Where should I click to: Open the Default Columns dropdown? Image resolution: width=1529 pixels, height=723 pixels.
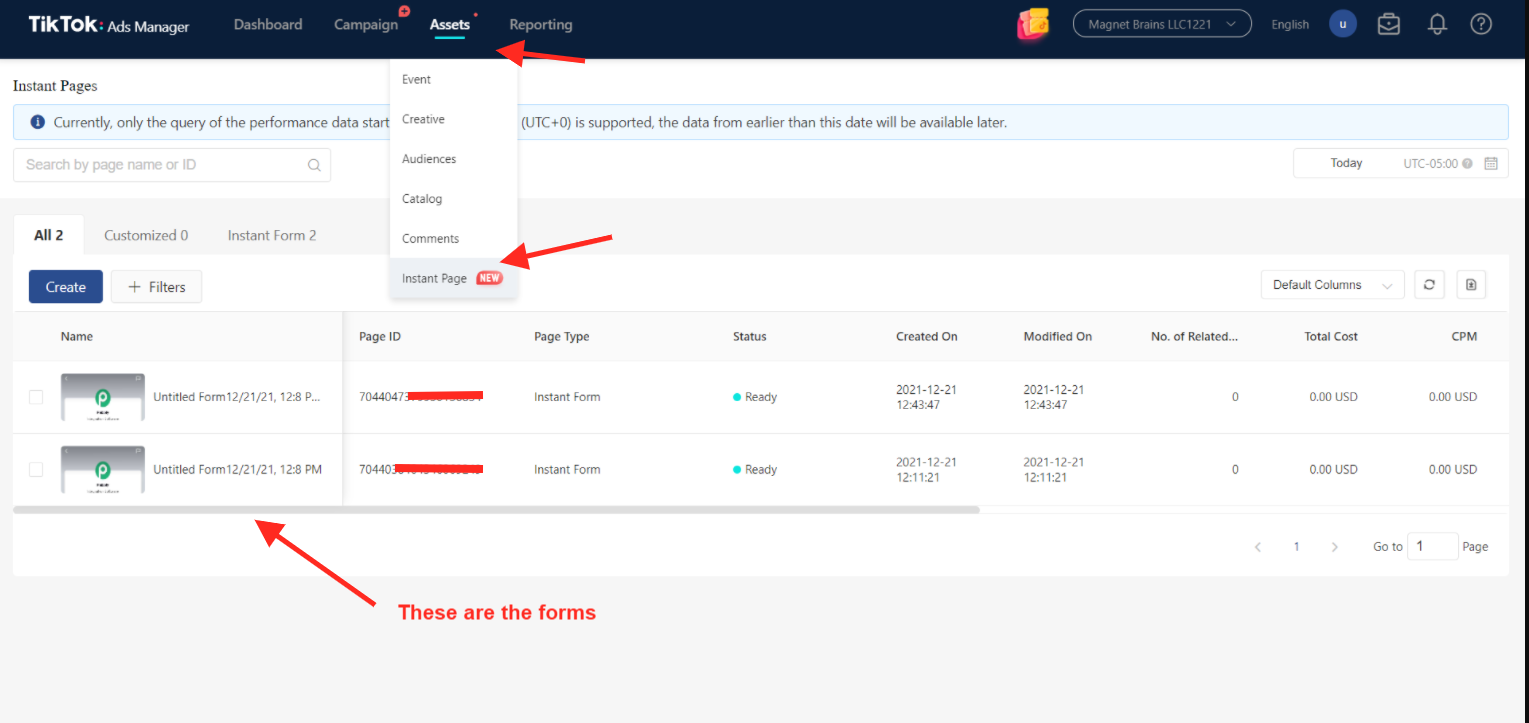point(1332,285)
